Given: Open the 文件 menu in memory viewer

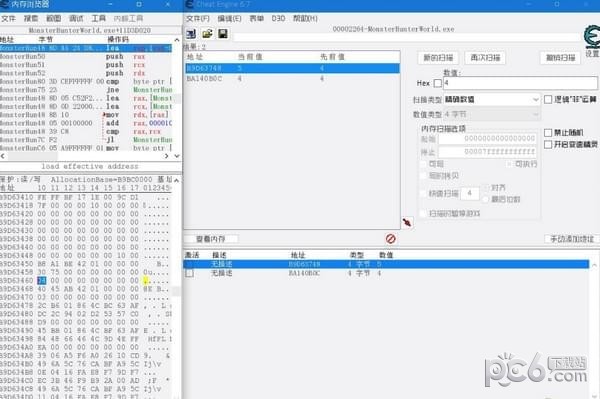Looking at the screenshot, I should click(8, 18).
